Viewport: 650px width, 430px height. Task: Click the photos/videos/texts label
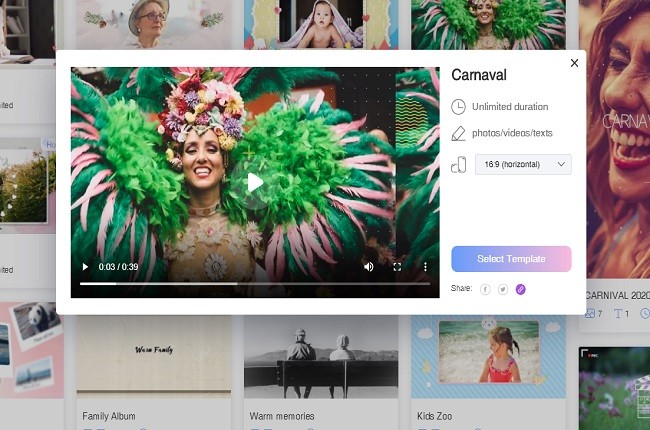[512, 133]
